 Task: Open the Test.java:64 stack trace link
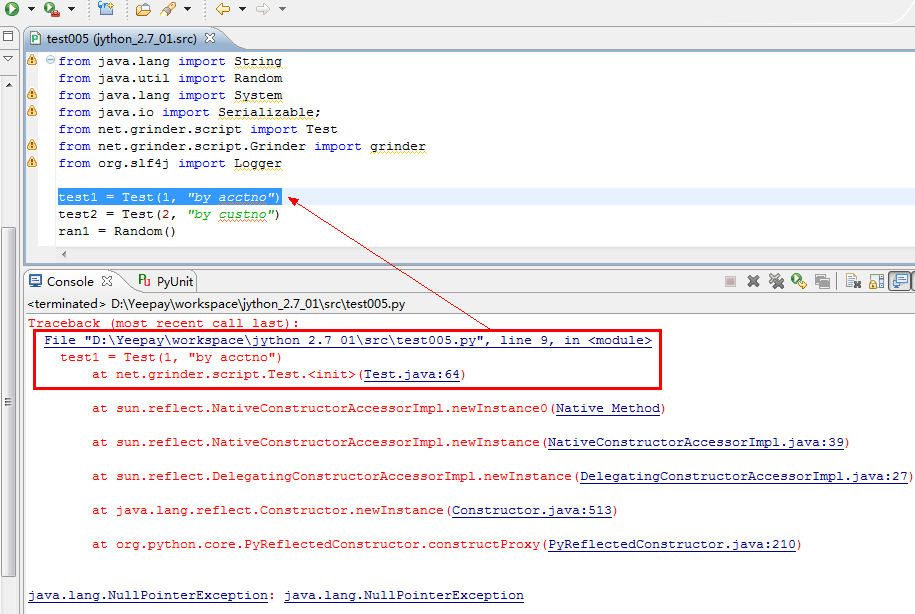414,374
